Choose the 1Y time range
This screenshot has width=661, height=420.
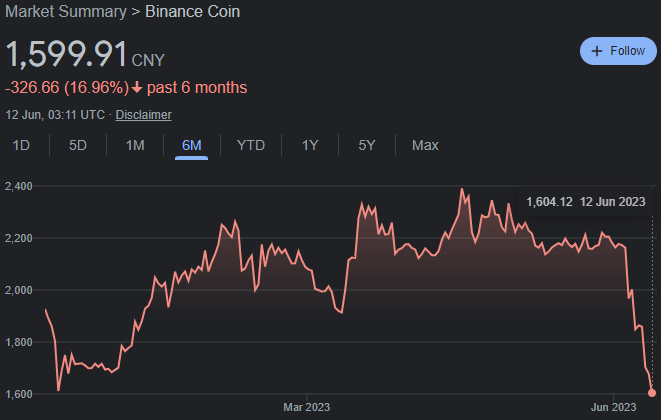click(x=310, y=145)
